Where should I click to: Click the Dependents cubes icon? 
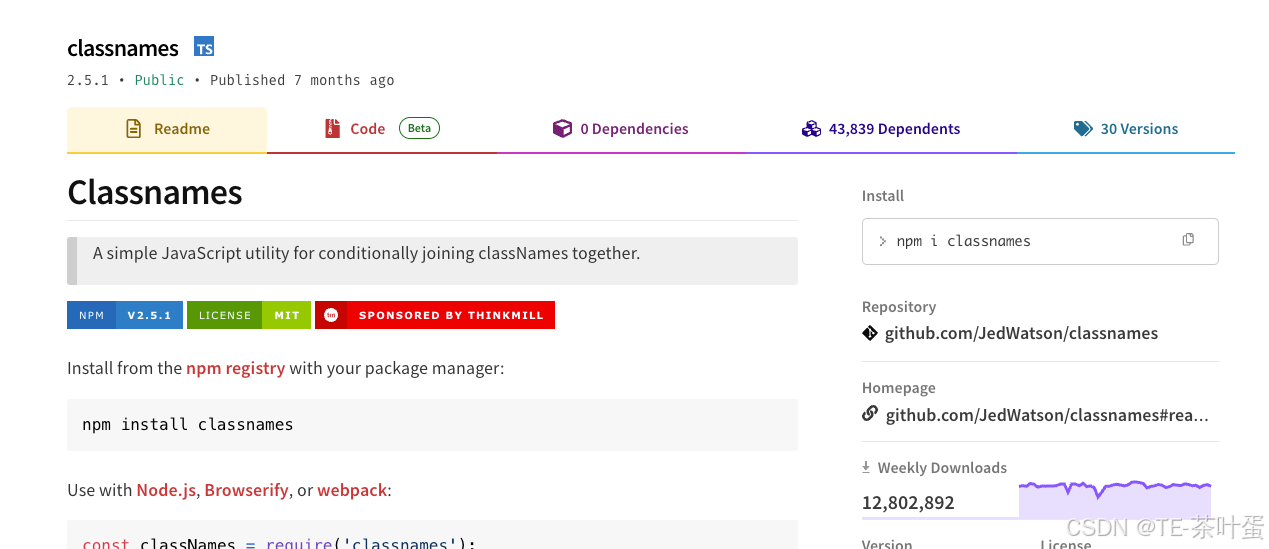pos(811,129)
